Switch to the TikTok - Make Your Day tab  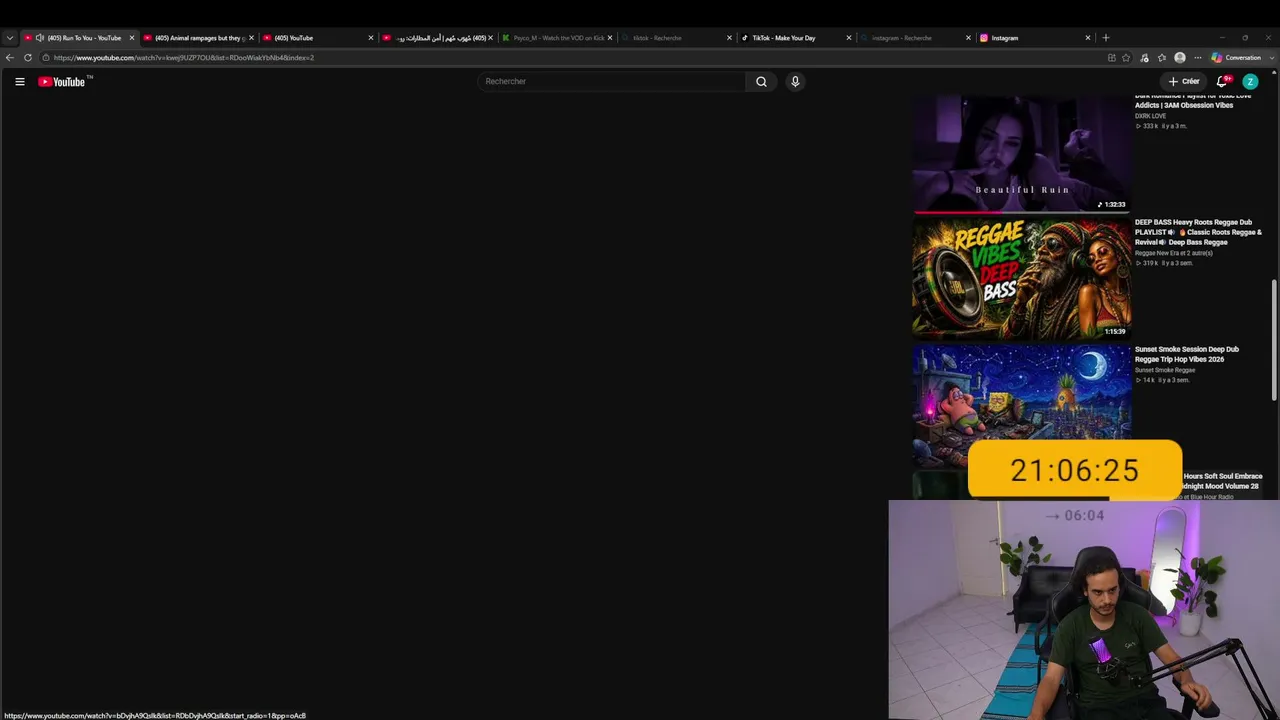pyautogui.click(x=796, y=38)
